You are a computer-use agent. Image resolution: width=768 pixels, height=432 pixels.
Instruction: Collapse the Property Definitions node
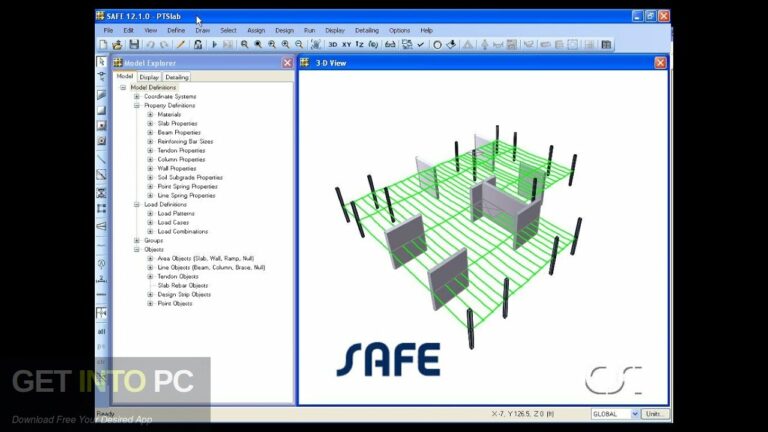coord(137,105)
